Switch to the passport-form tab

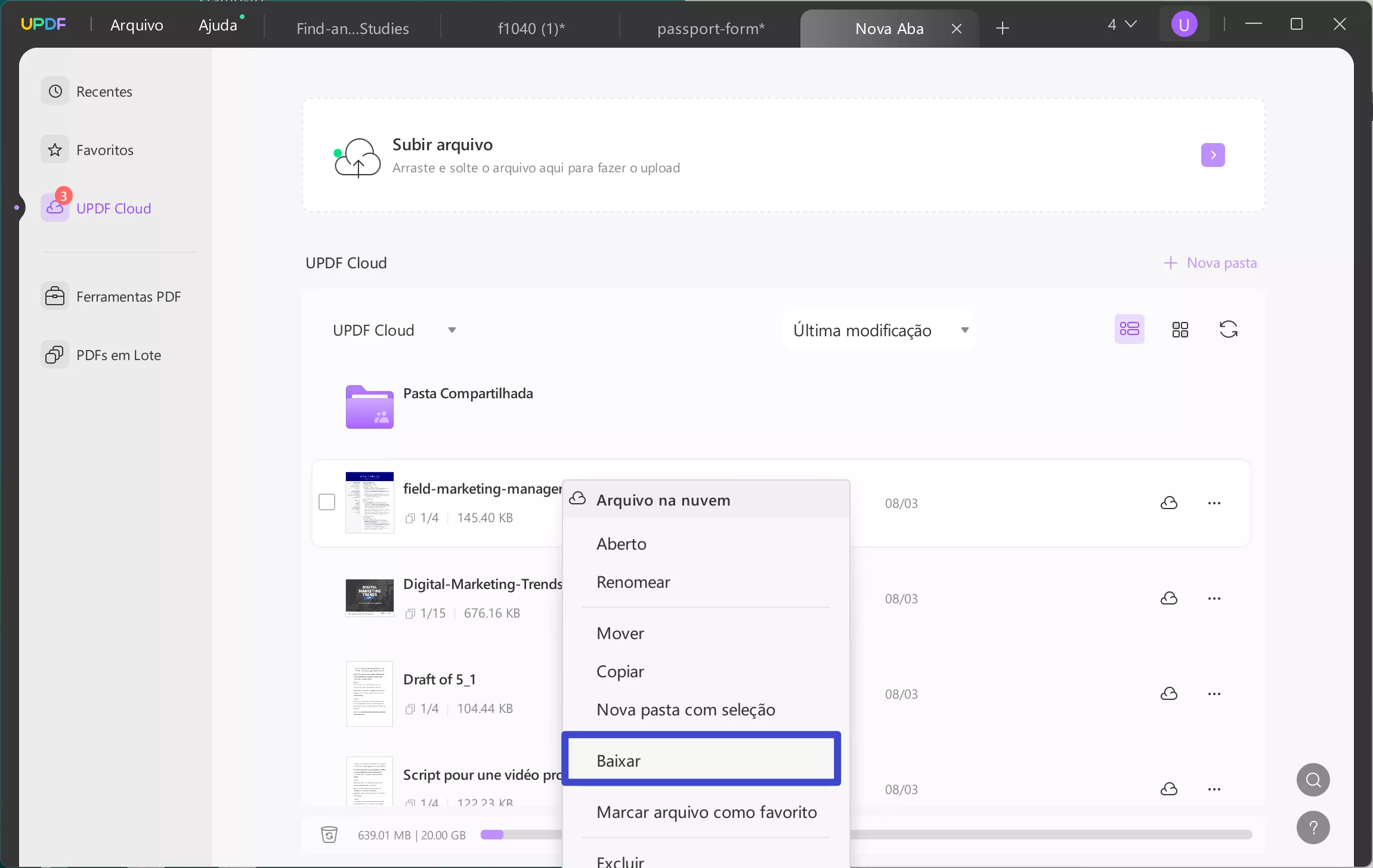(x=711, y=27)
